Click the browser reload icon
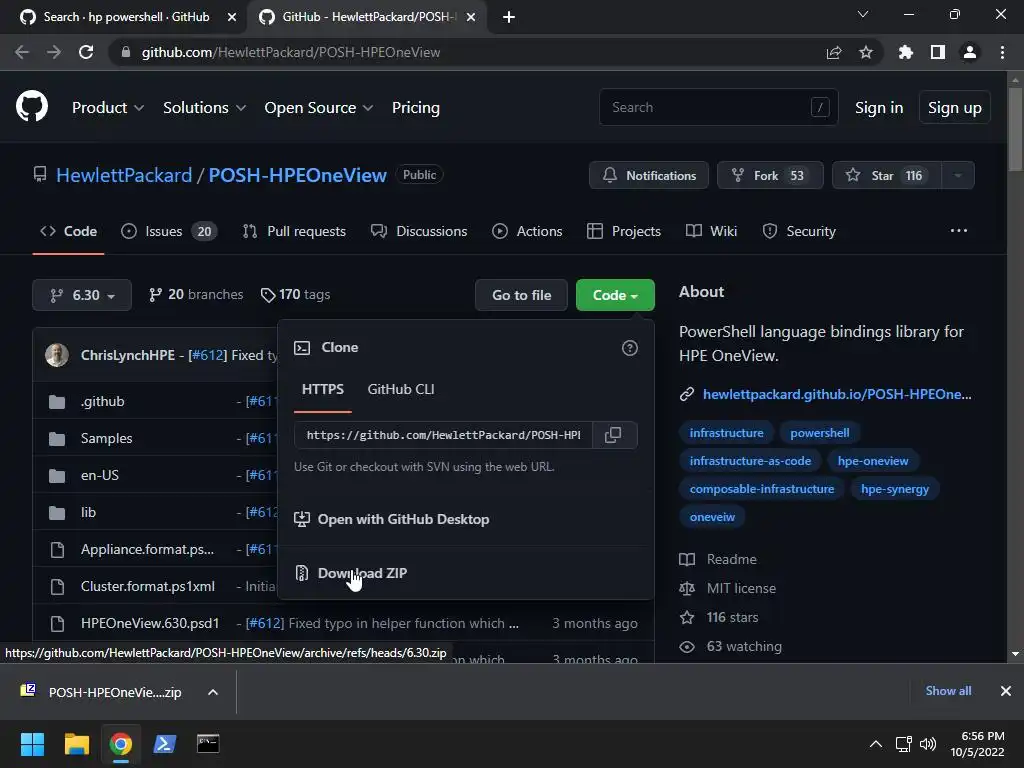This screenshot has width=1024, height=768. click(86, 52)
